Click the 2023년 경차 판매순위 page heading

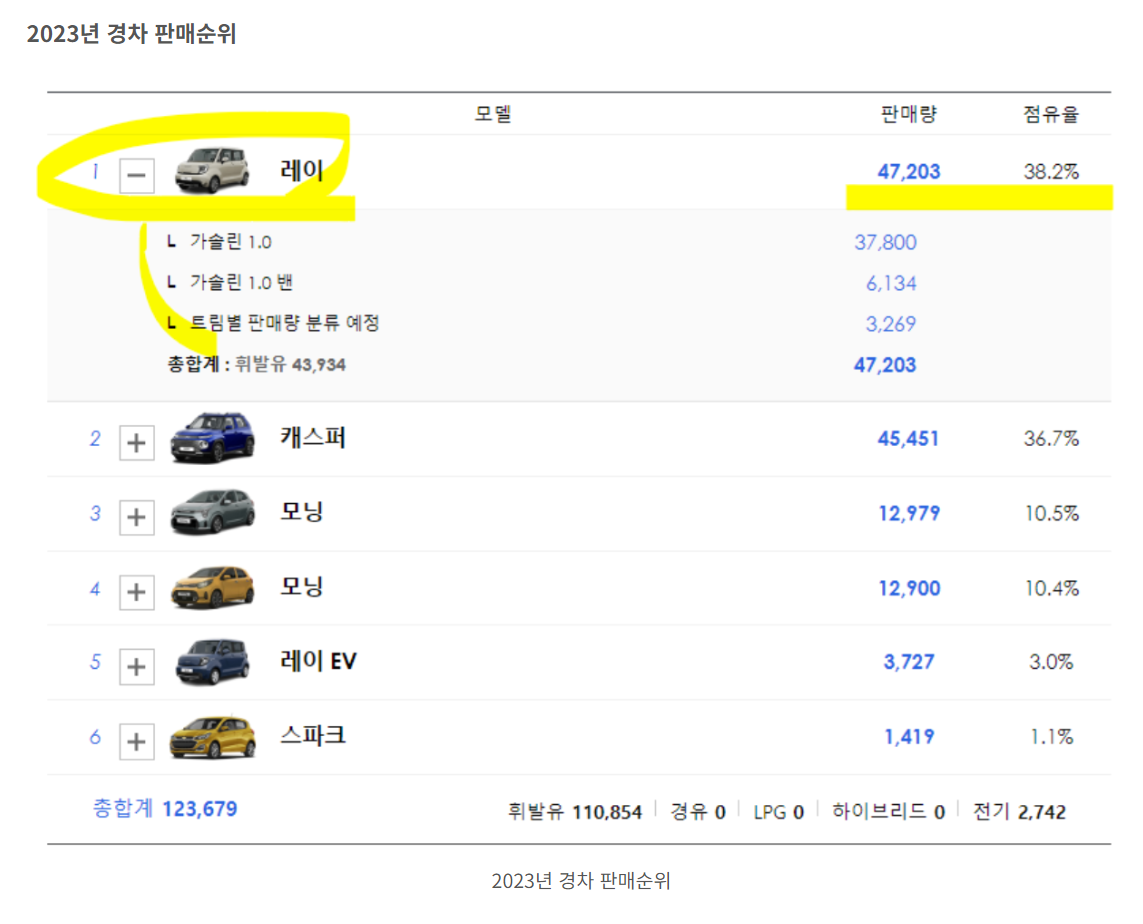(x=131, y=34)
